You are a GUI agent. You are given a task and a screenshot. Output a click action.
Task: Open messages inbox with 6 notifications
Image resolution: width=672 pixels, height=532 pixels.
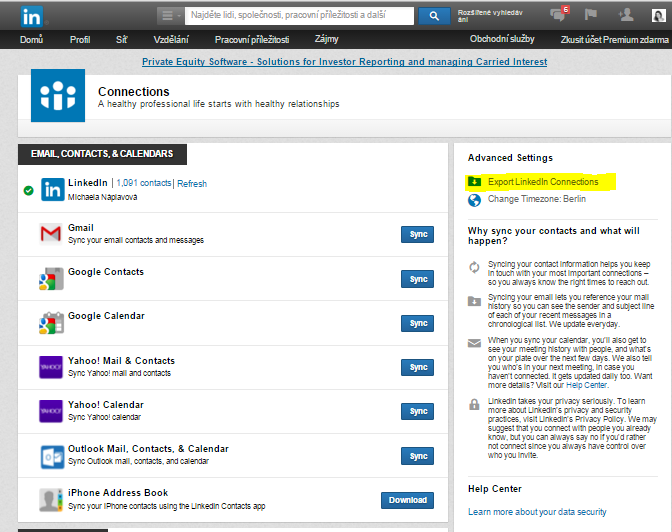pos(559,14)
